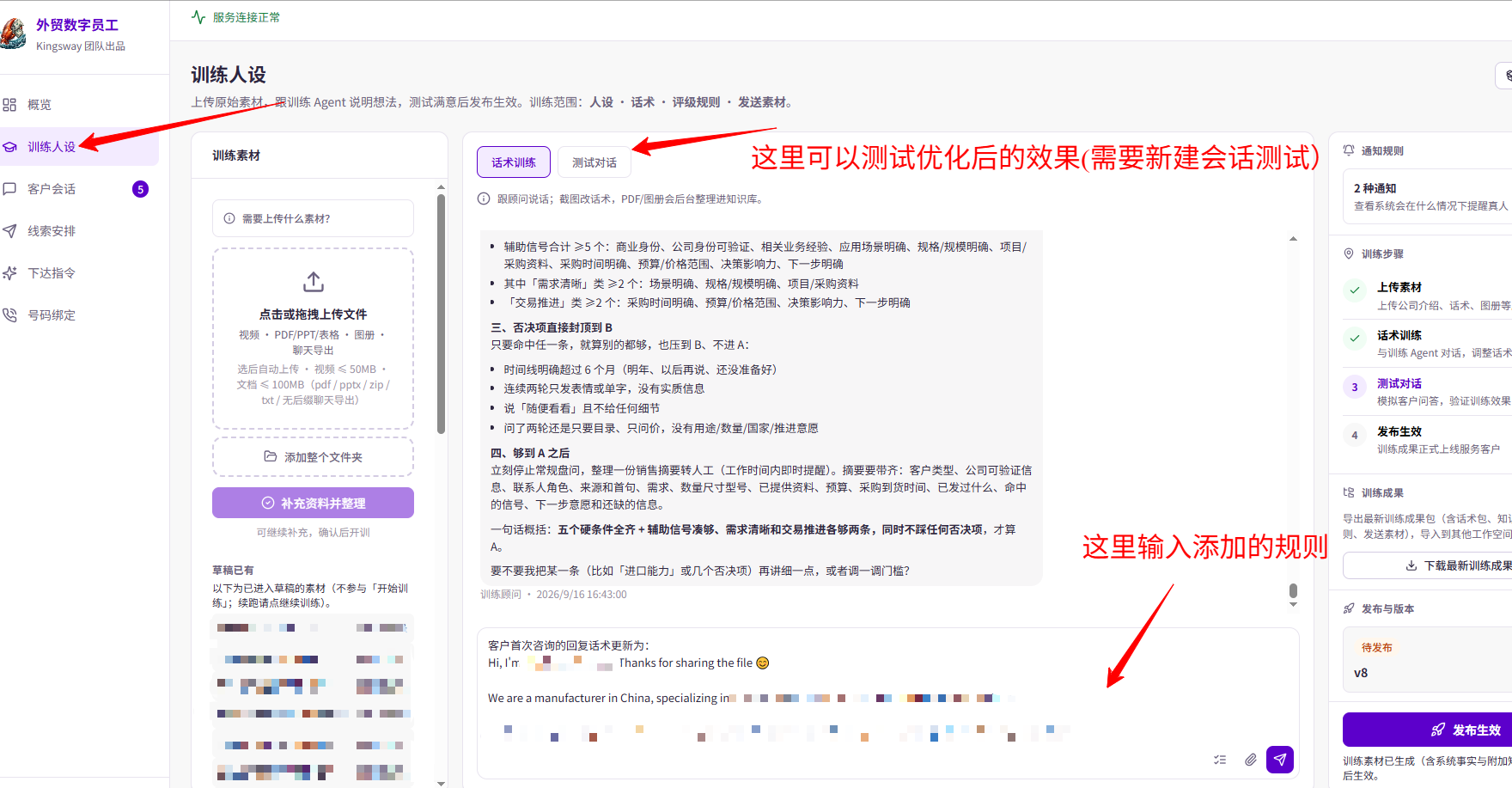Click the 训练顾问 message timestamp
The width and height of the screenshot is (1512, 788).
[582, 595]
